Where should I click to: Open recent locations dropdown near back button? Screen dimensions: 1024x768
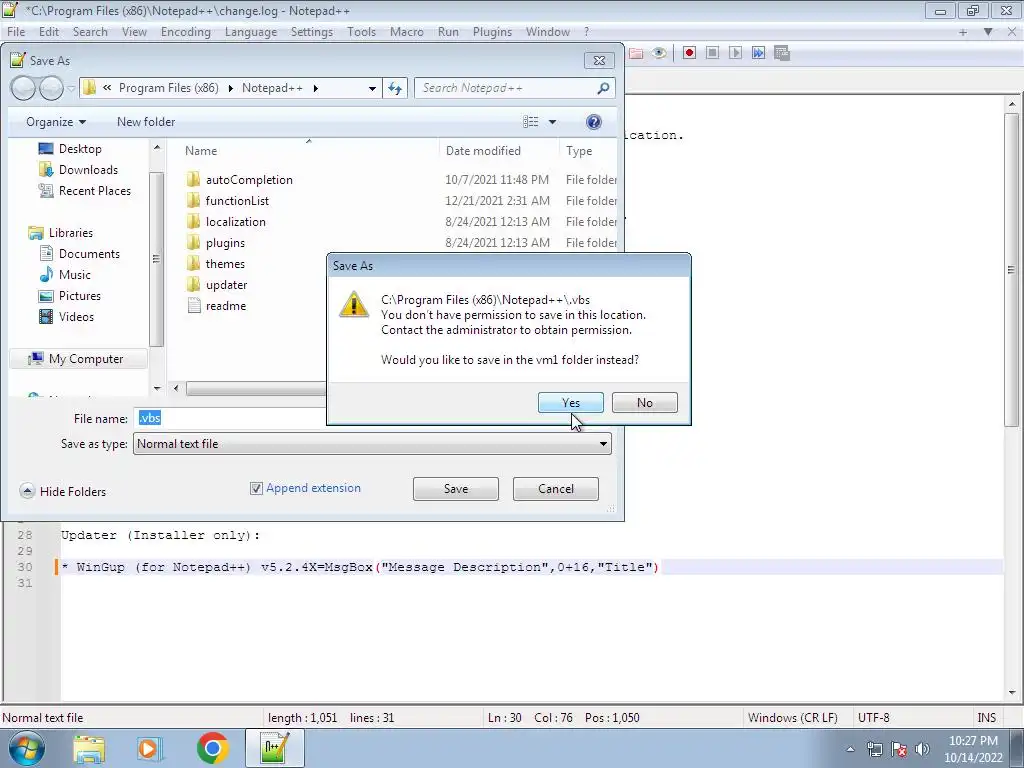pos(71,89)
